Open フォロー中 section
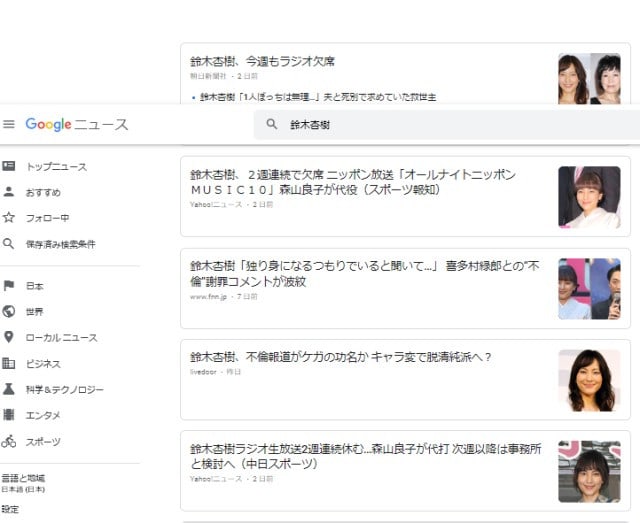640x523 pixels. pos(48,218)
